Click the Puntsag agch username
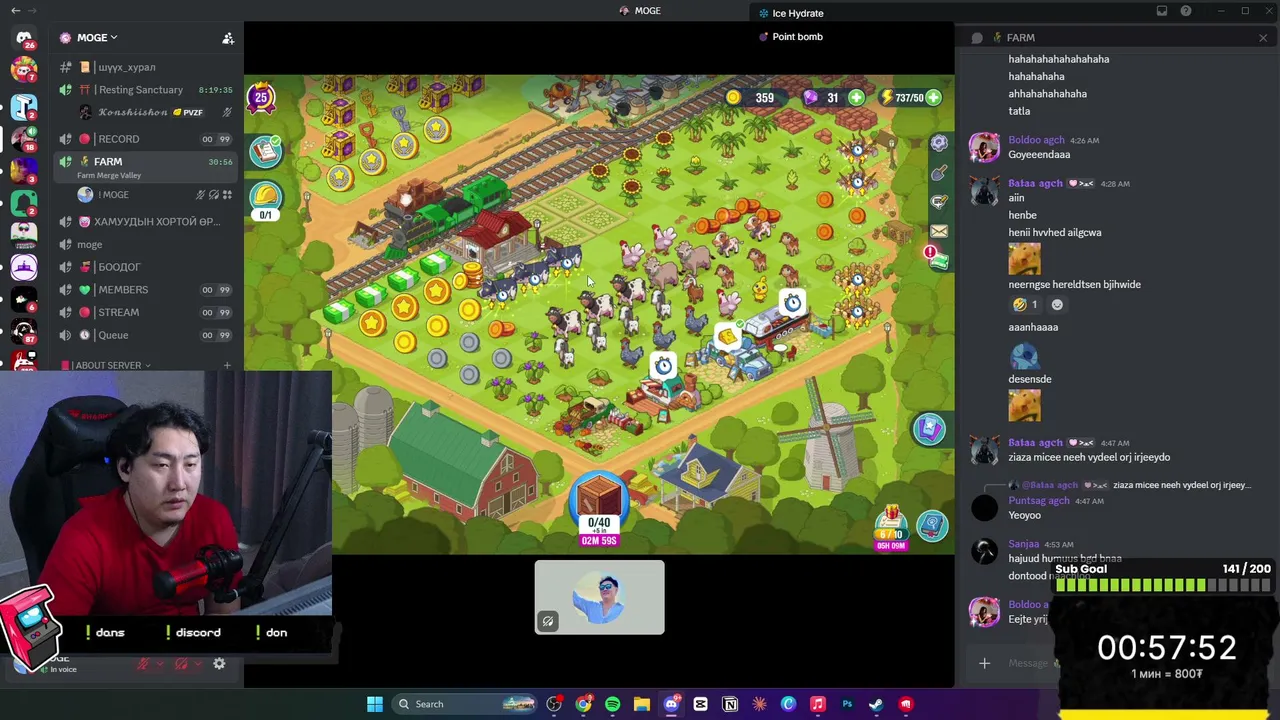This screenshot has width=1280, height=720. click(1039, 500)
